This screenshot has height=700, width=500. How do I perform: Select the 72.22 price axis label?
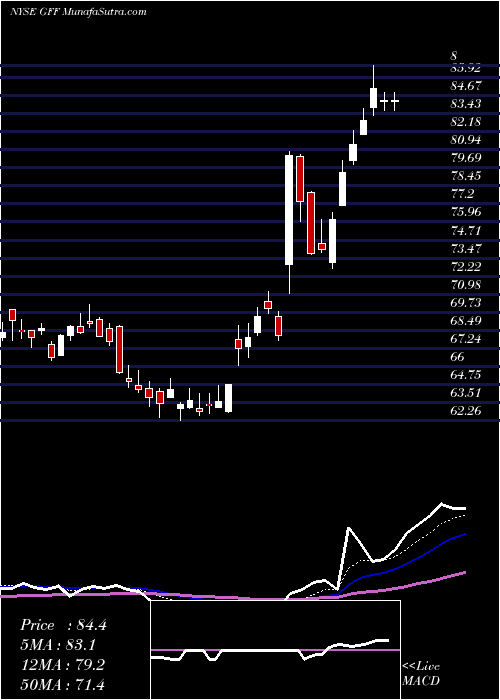466,267
